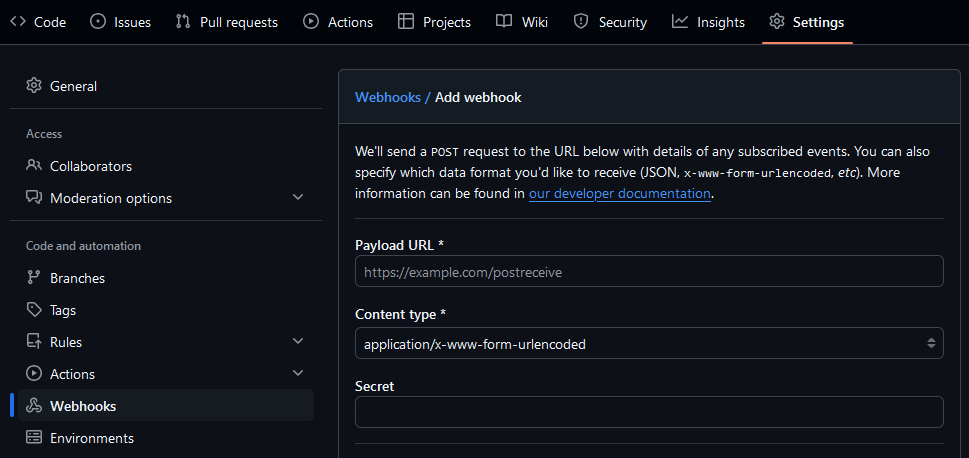Image resolution: width=969 pixels, height=458 pixels.
Task: Click the Webhooks icon in sidebar
Action: coord(34,406)
